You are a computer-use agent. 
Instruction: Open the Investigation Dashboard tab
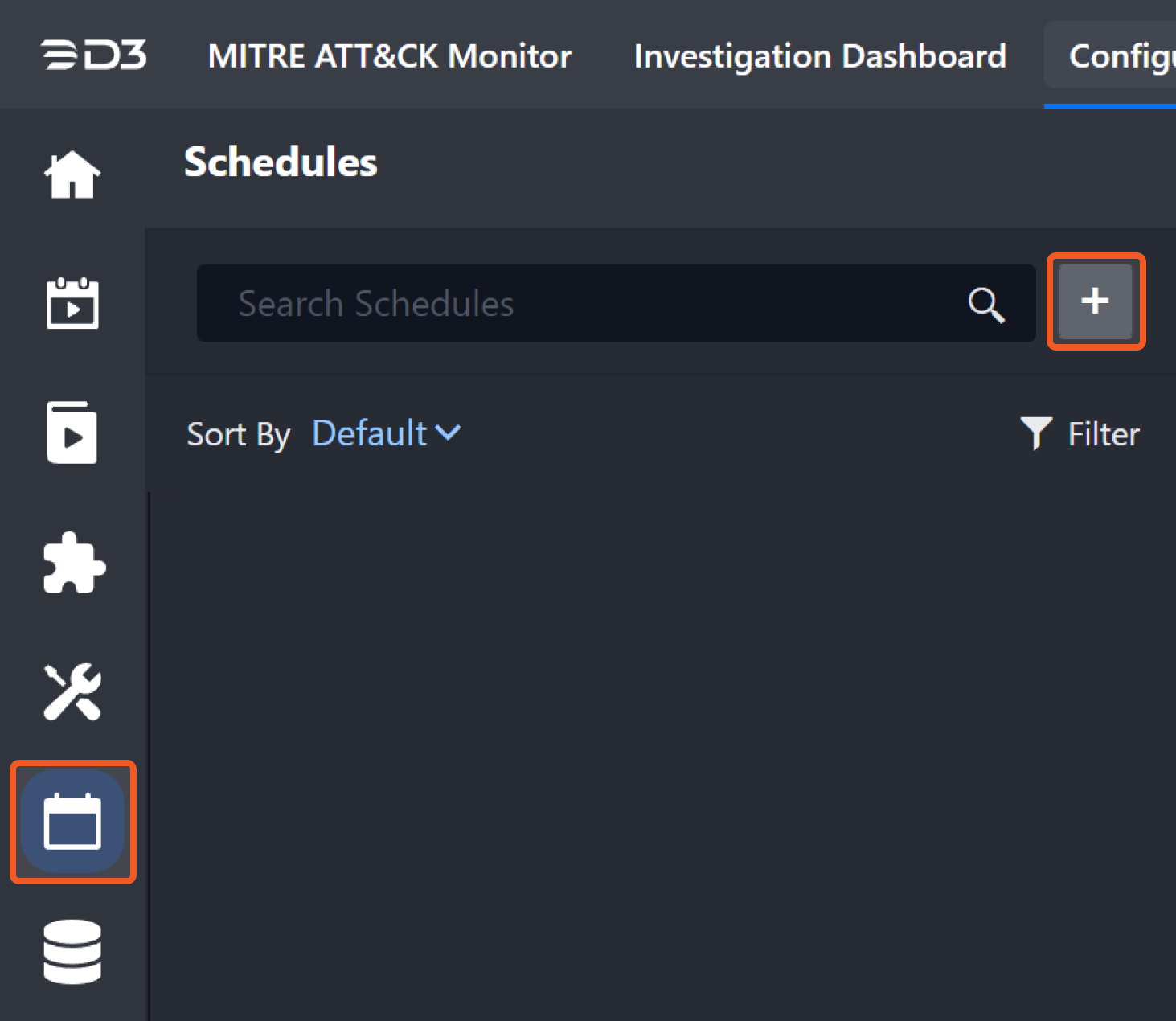click(x=820, y=56)
